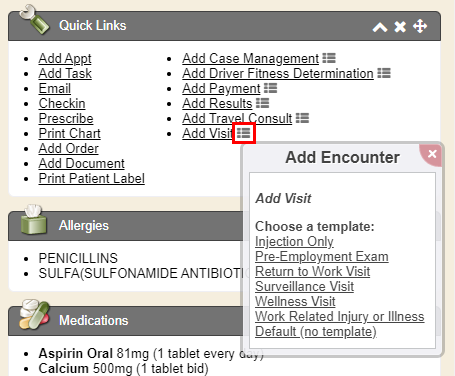Pick the Work Related Injury or Illness template
455x376 pixels.
coord(340,317)
